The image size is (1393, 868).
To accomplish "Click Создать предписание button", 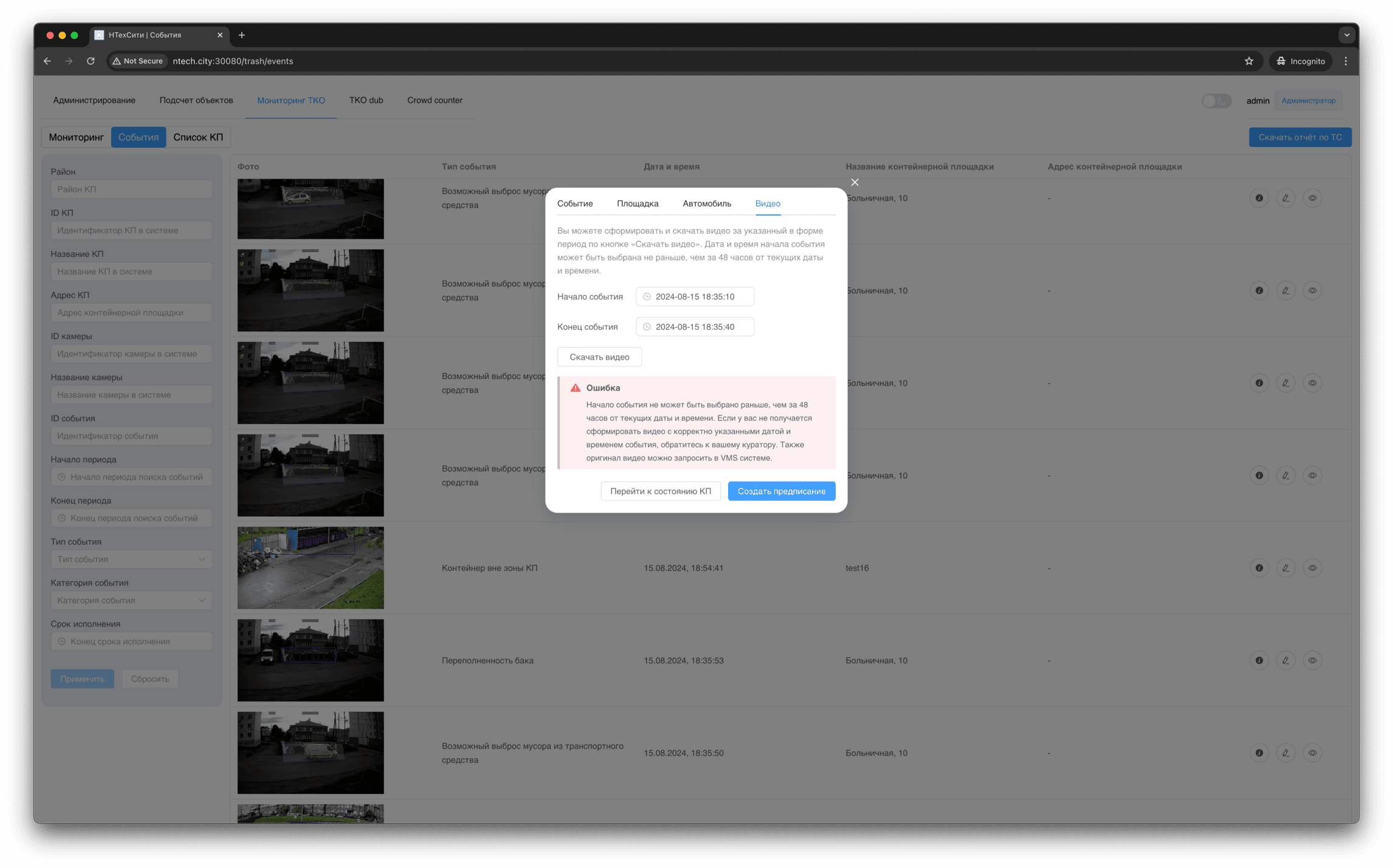I will [781, 491].
